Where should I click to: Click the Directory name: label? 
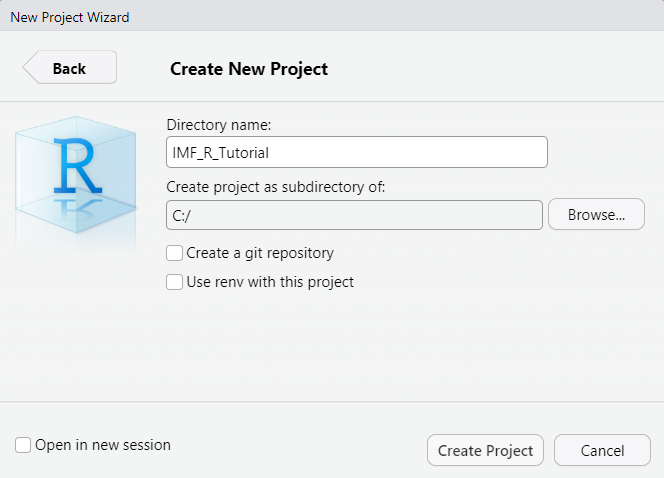click(219, 125)
